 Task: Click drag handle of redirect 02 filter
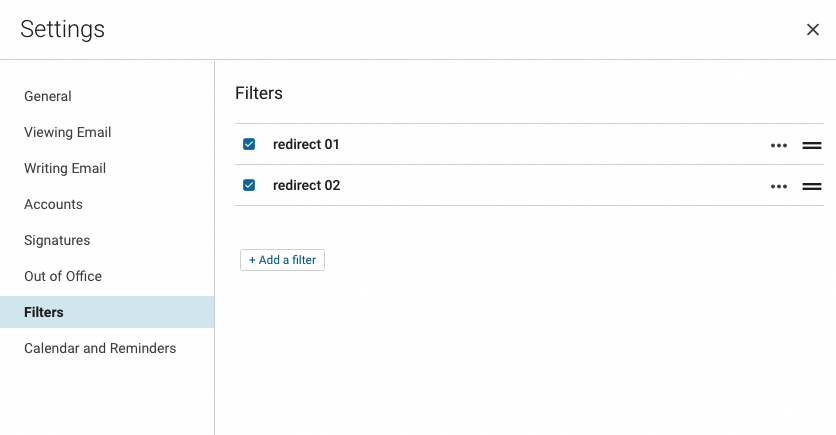[x=812, y=186]
